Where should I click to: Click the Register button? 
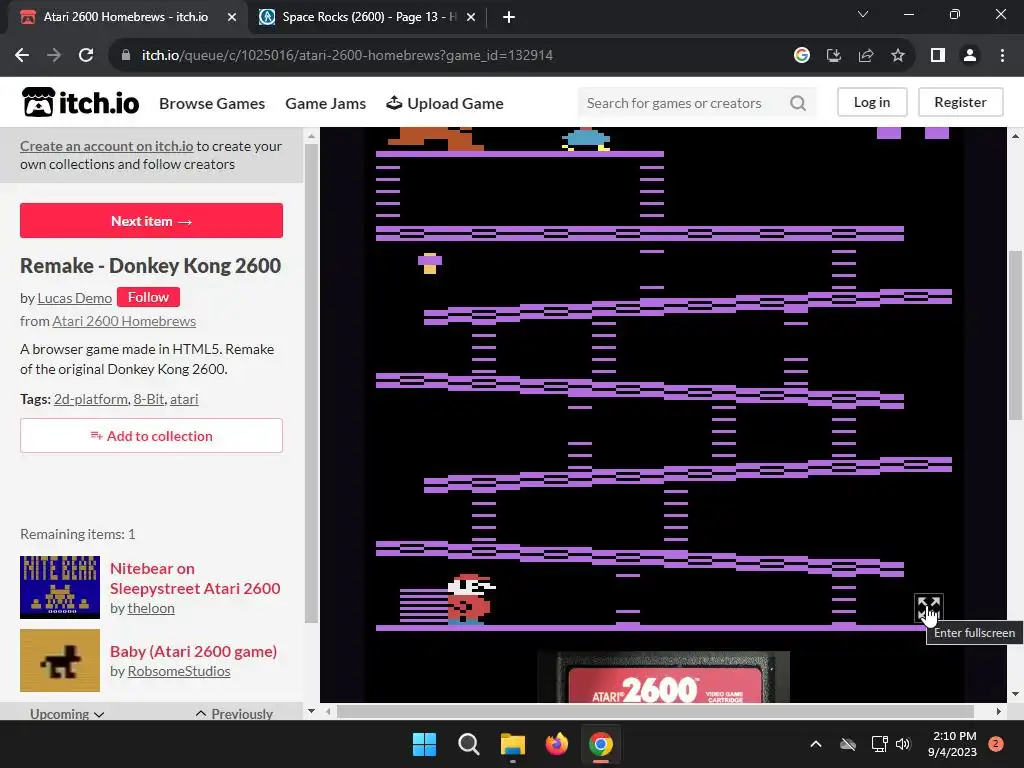pos(960,102)
